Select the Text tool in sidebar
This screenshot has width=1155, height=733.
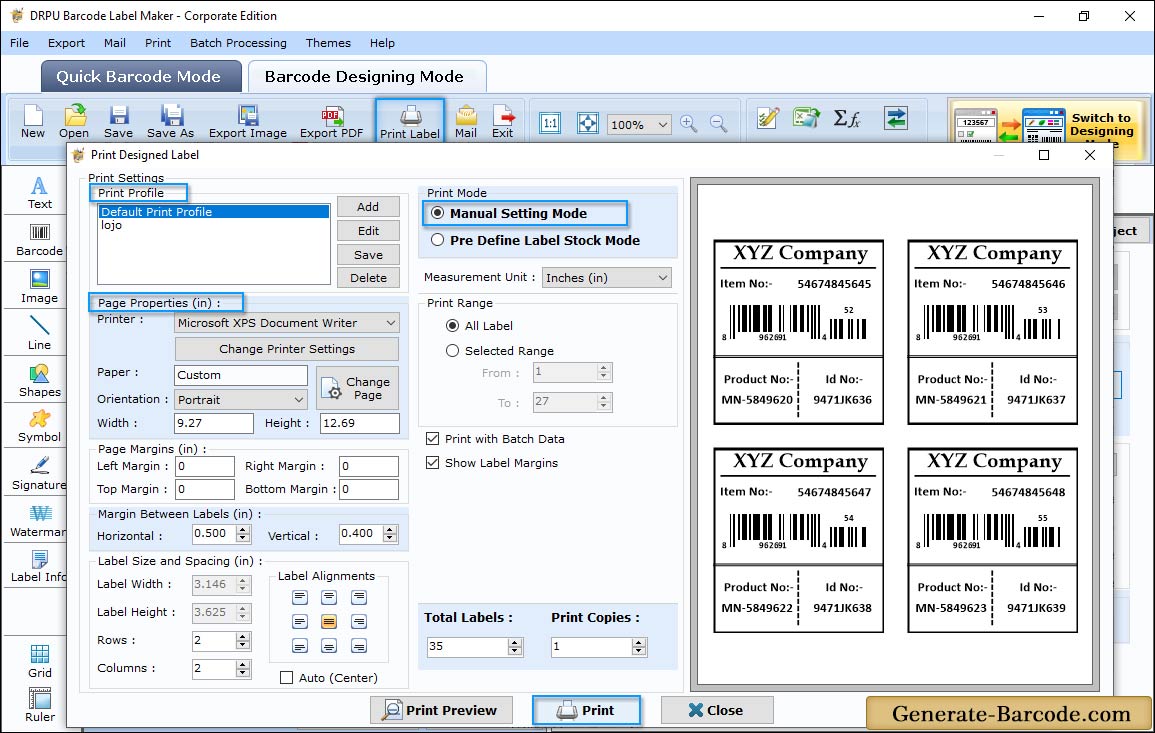click(39, 193)
